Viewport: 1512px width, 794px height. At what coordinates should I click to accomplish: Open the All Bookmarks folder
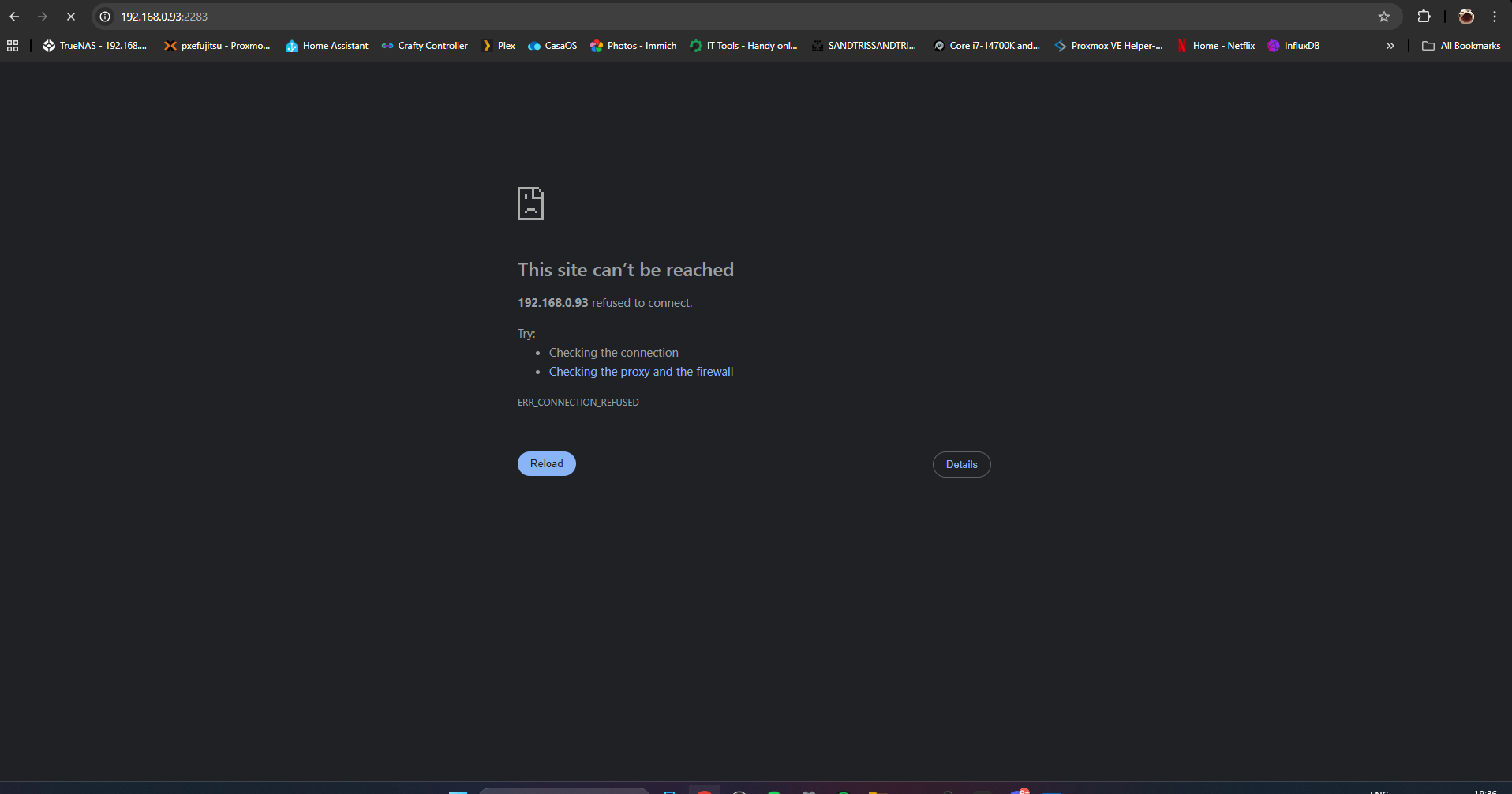1461,46
